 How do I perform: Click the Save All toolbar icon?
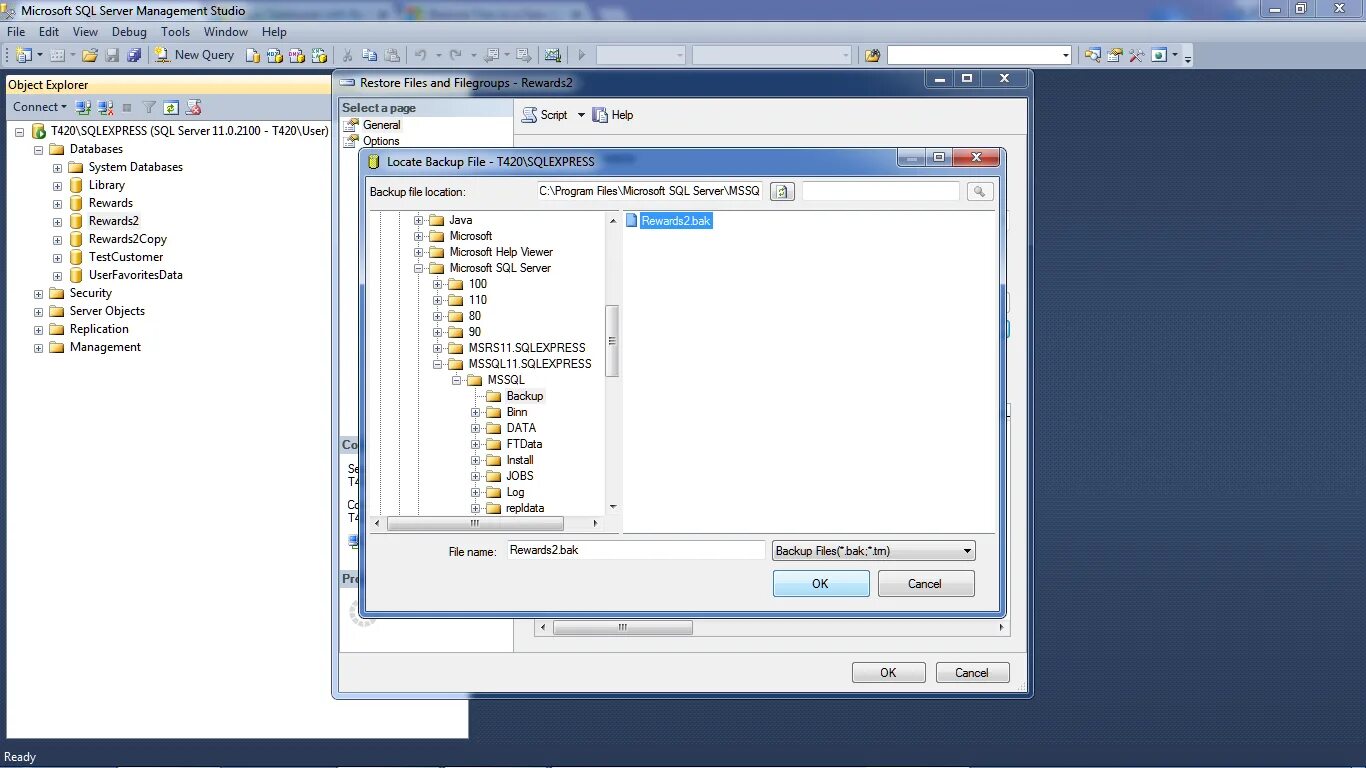[x=134, y=55]
